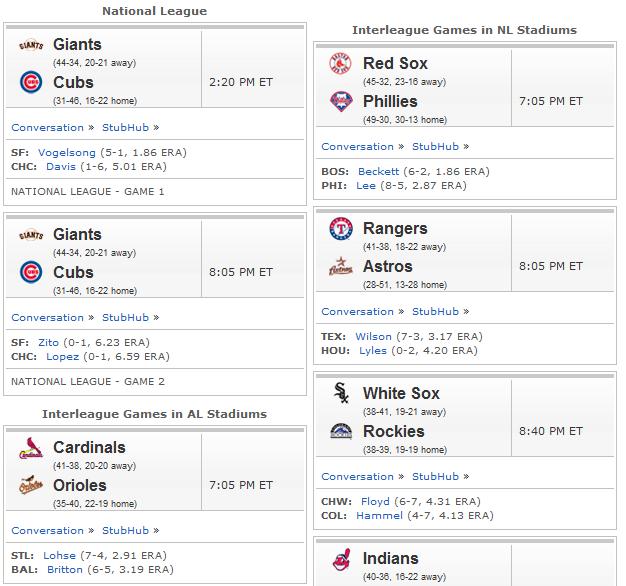Open pitcher Vogelsong's player link
The image size is (626, 586).
point(67,153)
